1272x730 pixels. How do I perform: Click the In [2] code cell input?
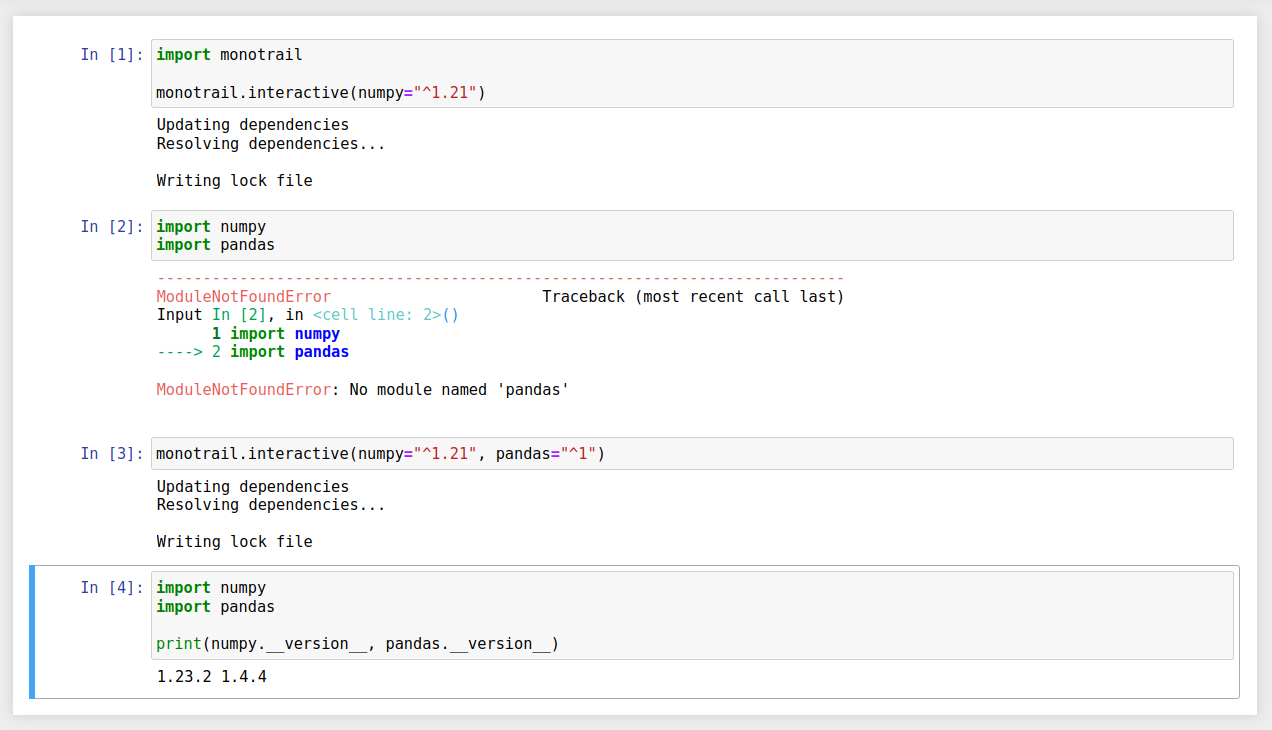pos(692,236)
